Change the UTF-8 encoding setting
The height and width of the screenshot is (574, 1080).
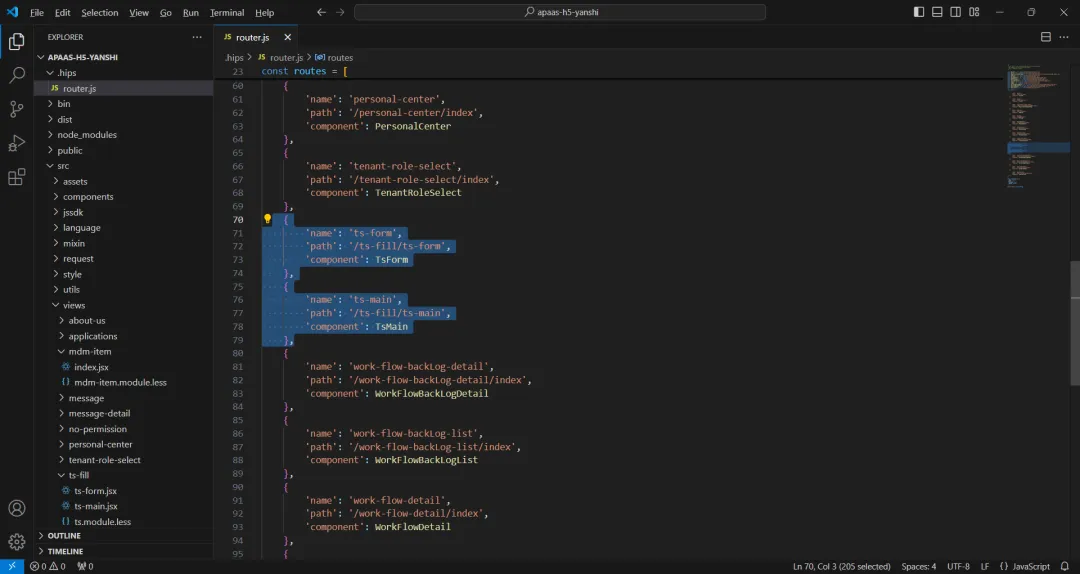[x=958, y=566]
